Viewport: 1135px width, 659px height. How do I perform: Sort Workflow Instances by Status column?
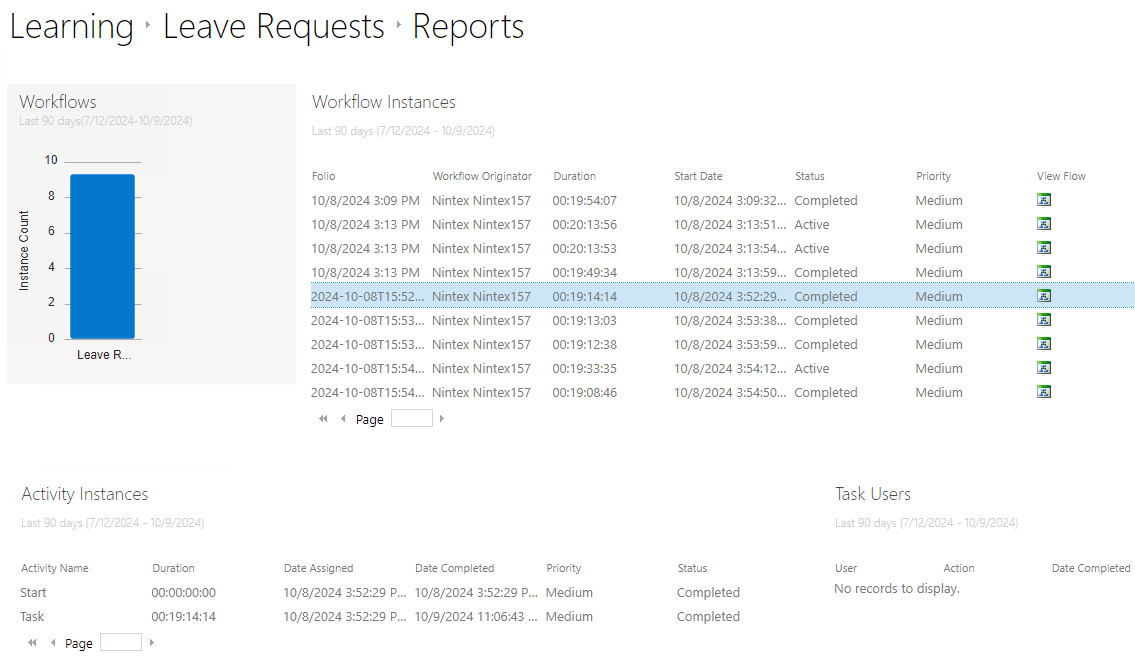pyautogui.click(x=810, y=176)
